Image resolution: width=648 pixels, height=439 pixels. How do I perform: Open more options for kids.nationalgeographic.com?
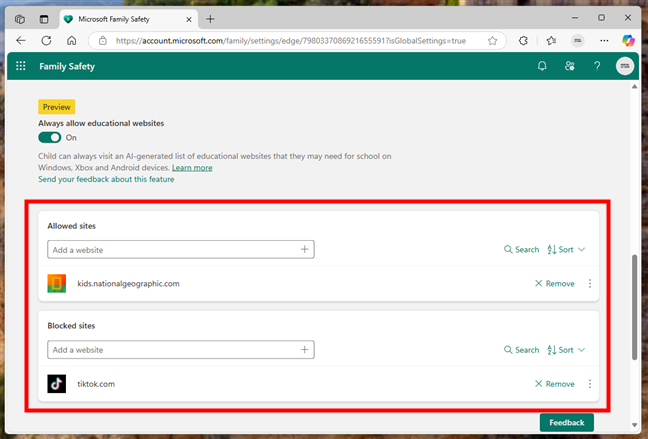click(590, 284)
